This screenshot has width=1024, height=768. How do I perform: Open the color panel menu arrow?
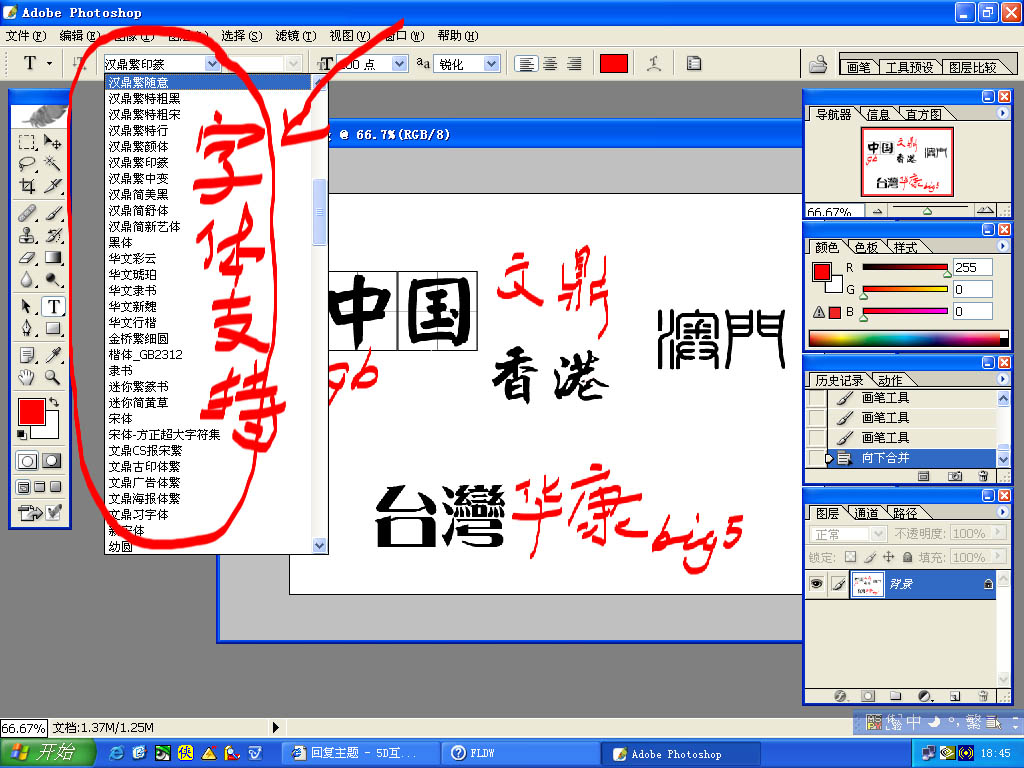(1002, 246)
